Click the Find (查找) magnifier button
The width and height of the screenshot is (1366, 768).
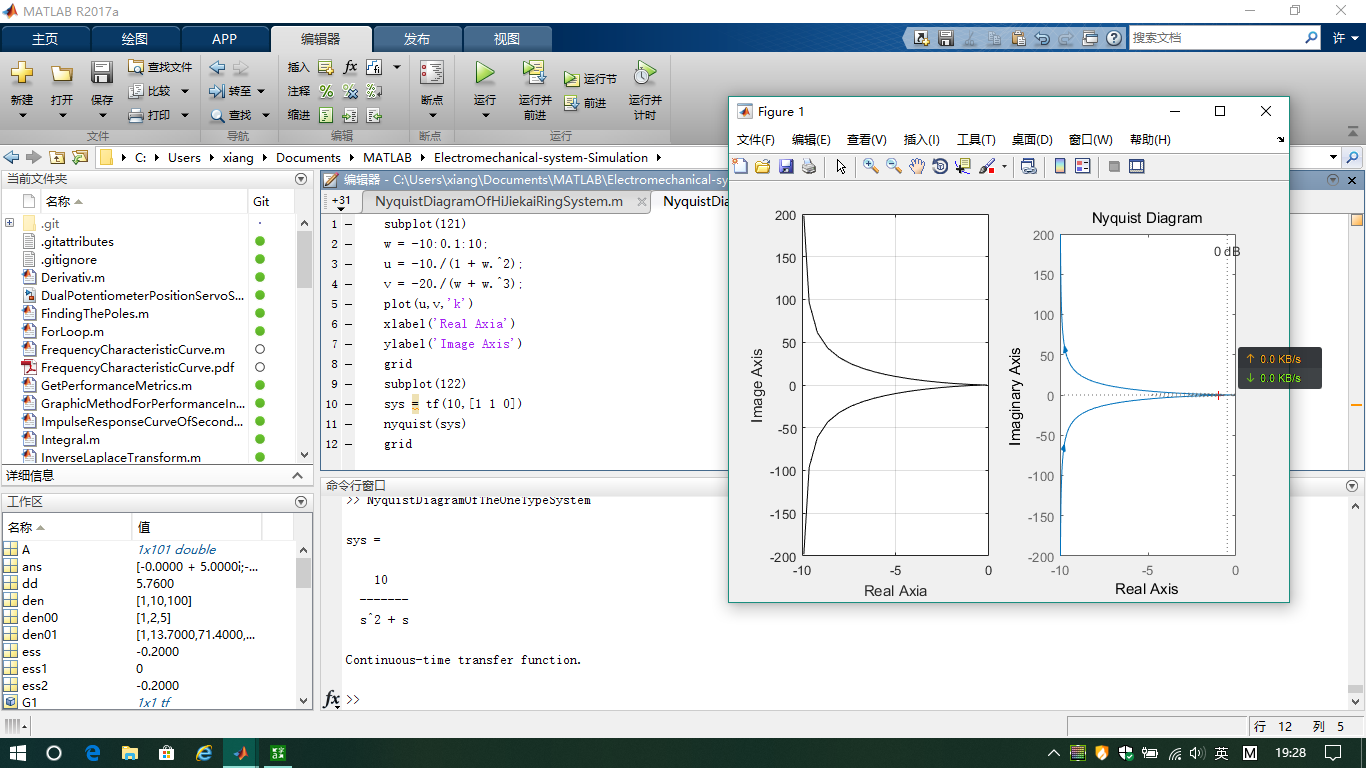click(x=231, y=115)
